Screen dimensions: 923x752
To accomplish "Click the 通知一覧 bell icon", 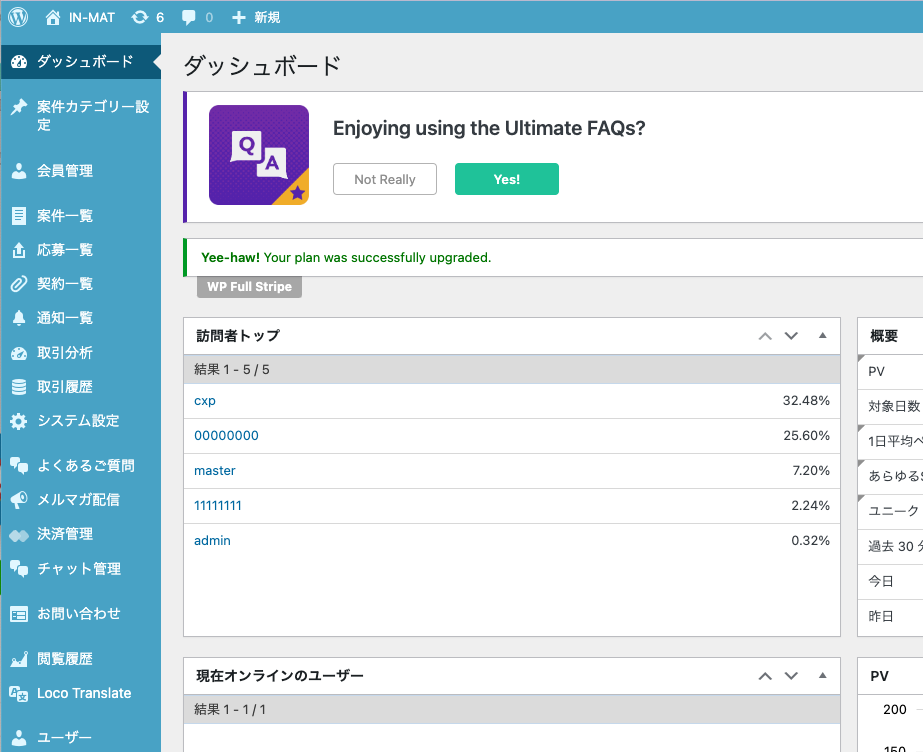I will click(18, 318).
